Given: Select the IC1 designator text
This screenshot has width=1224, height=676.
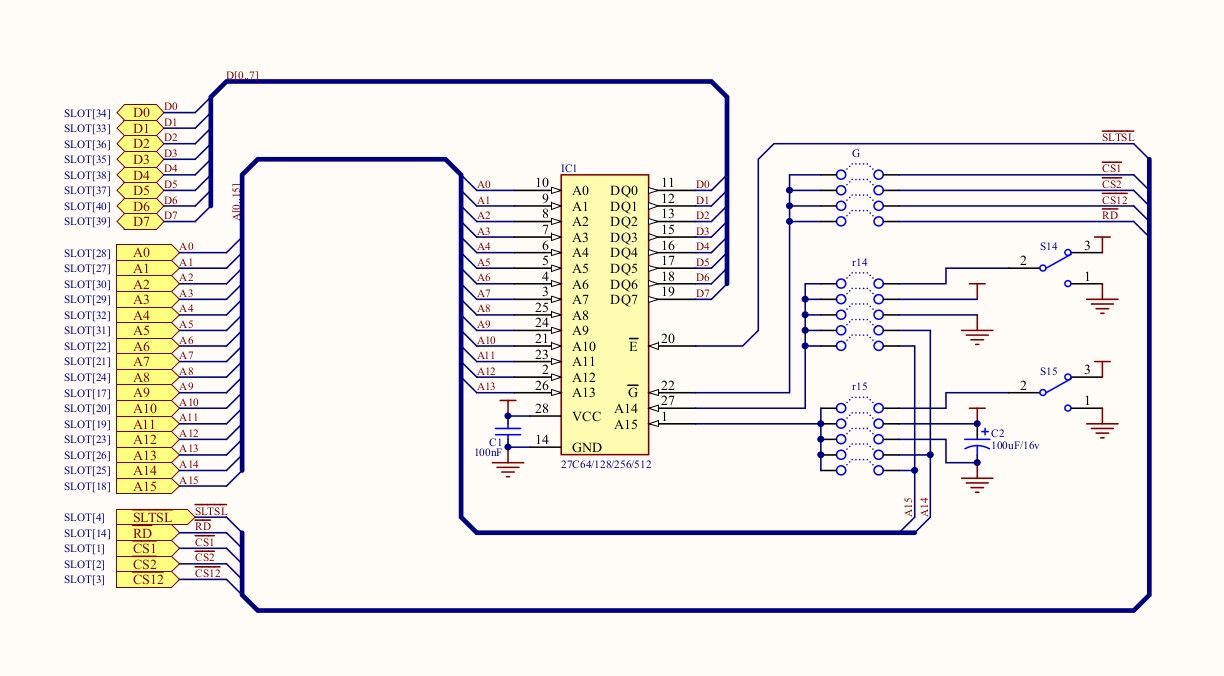Looking at the screenshot, I should [x=569, y=168].
